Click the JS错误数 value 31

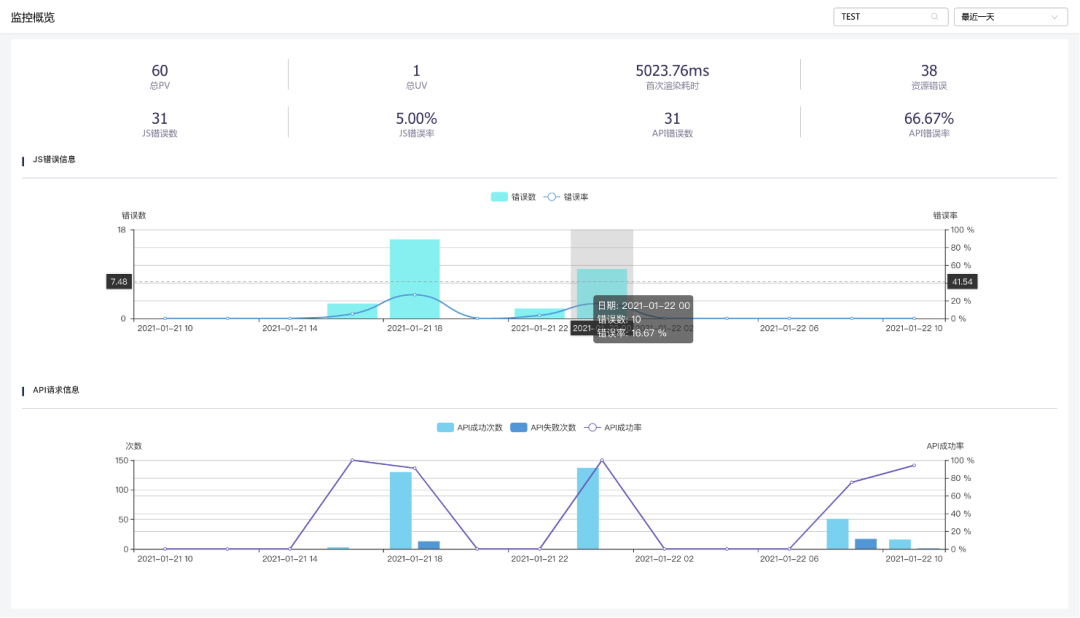pyautogui.click(x=160, y=119)
